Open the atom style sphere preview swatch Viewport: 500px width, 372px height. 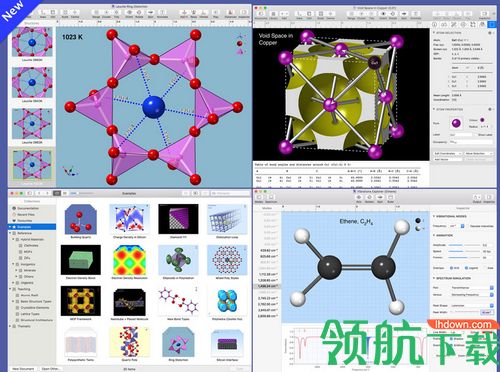456,123
